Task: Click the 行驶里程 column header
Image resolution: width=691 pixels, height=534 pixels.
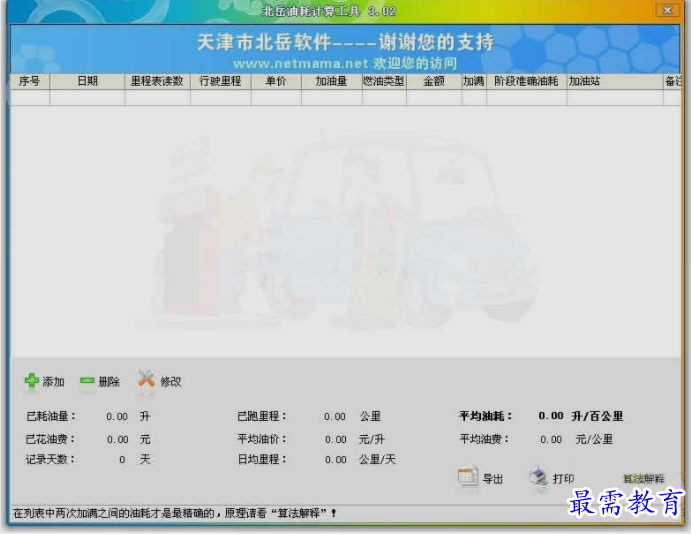Action: 220,81
